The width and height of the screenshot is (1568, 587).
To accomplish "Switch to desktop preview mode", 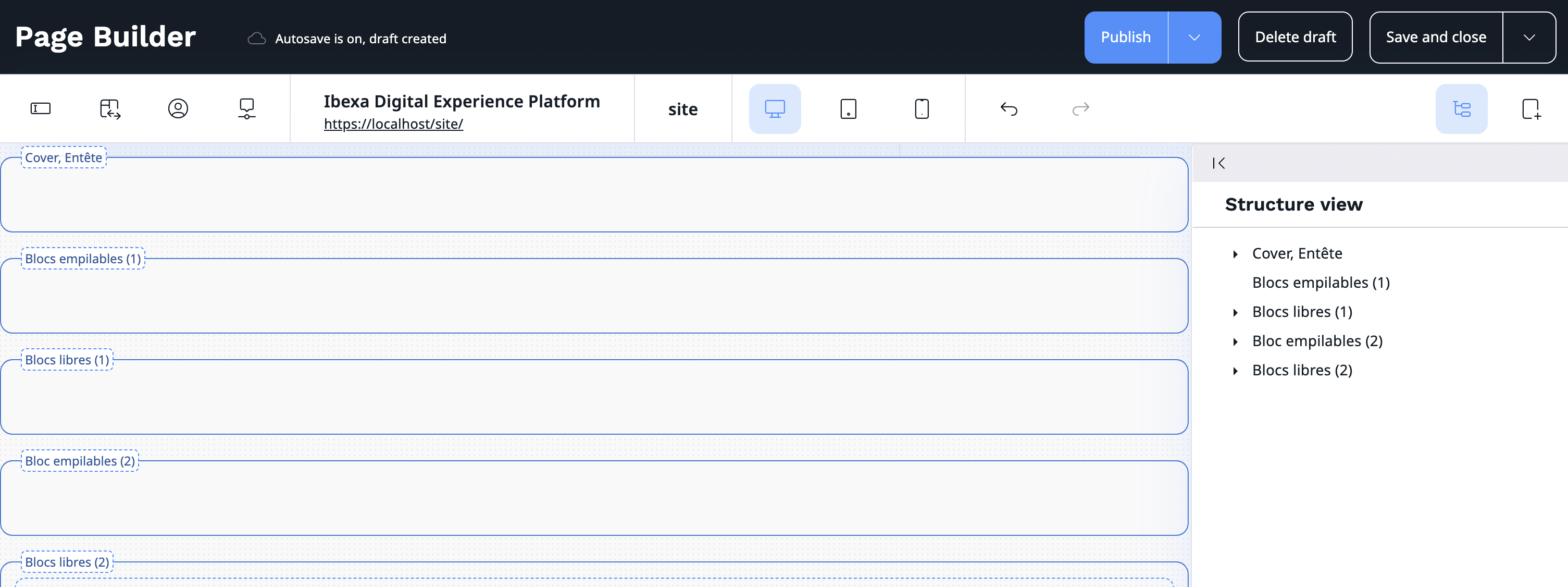I will pos(774,109).
